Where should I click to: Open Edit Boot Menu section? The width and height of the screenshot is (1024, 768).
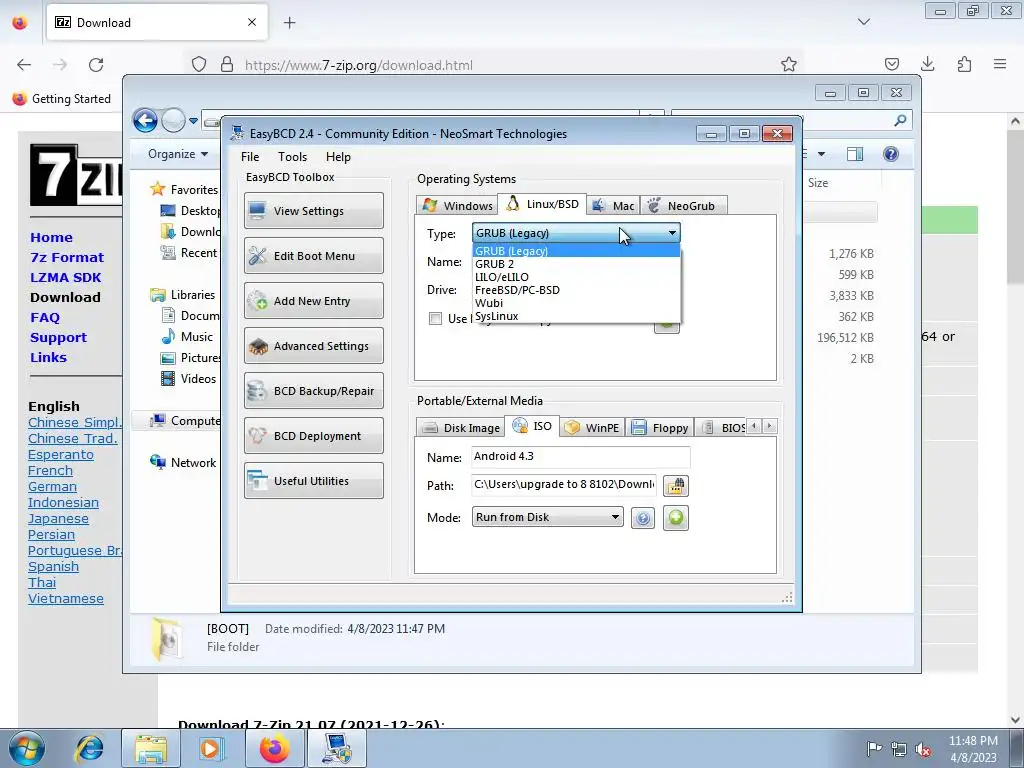[x=313, y=256]
